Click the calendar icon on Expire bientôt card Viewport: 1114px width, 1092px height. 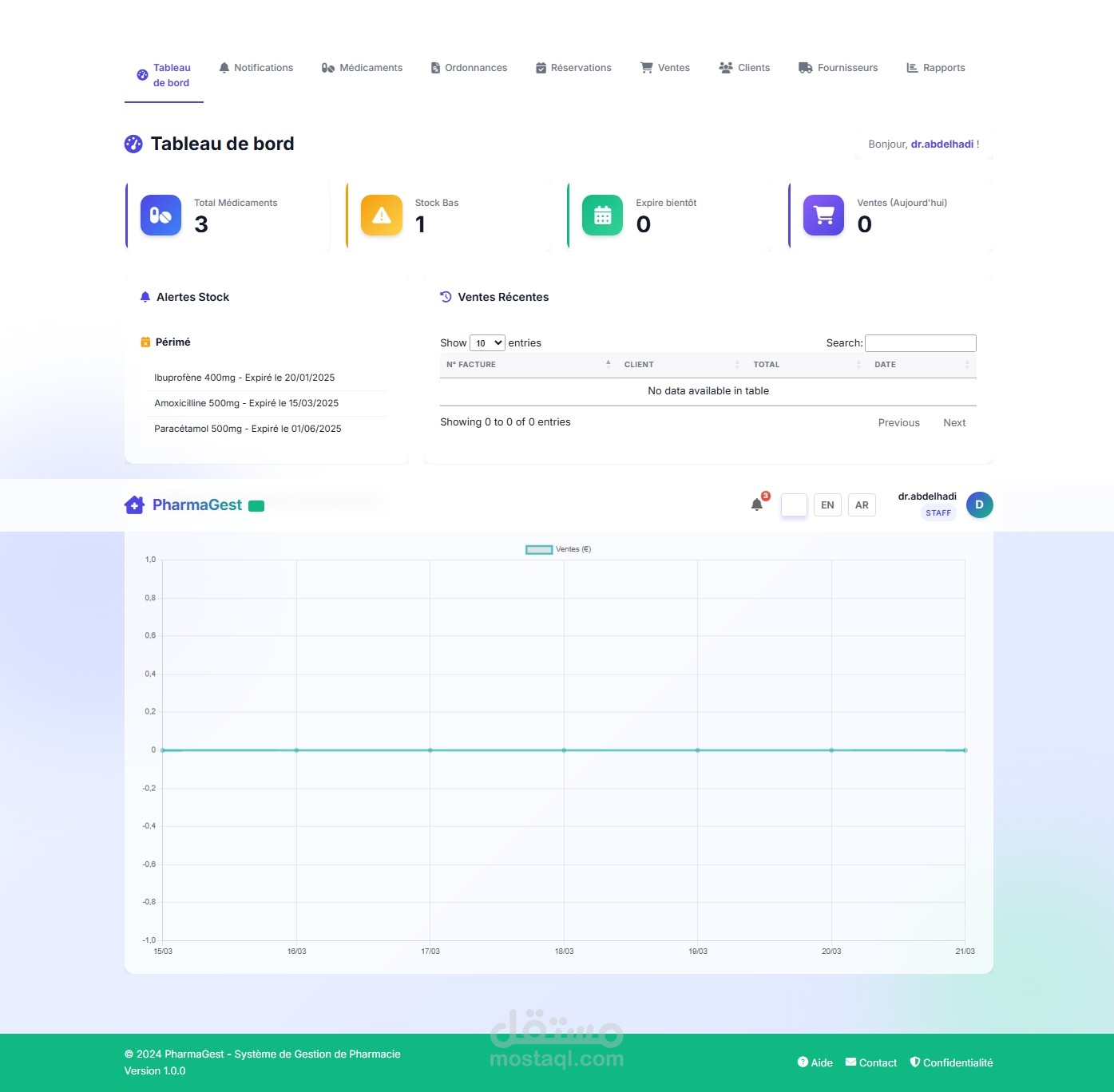(x=603, y=216)
